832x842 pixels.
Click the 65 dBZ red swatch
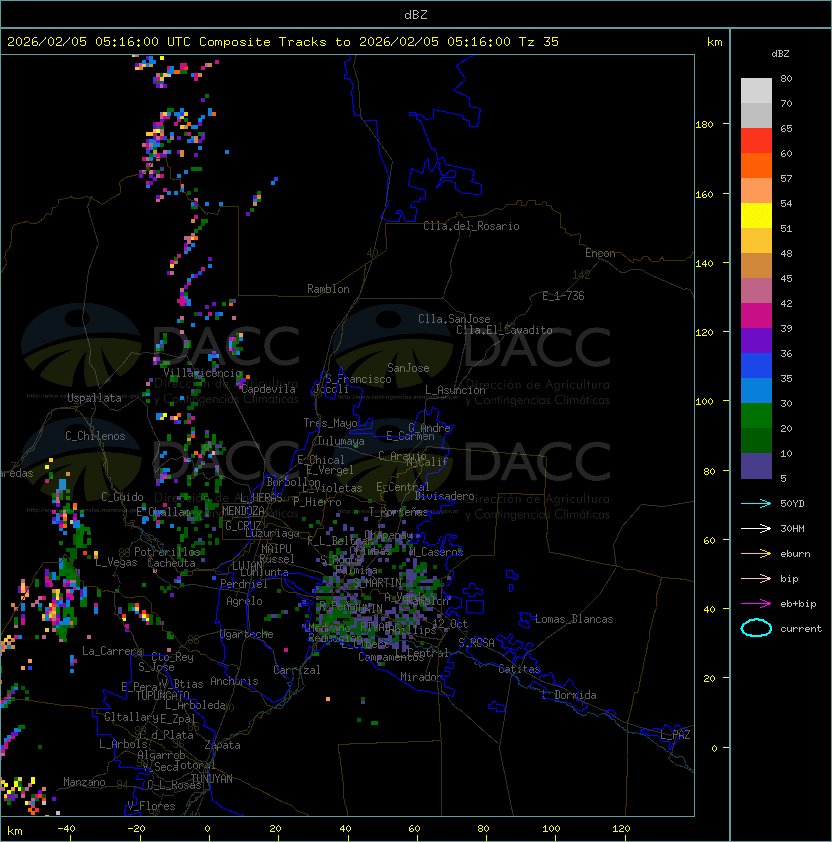pyautogui.click(x=756, y=141)
